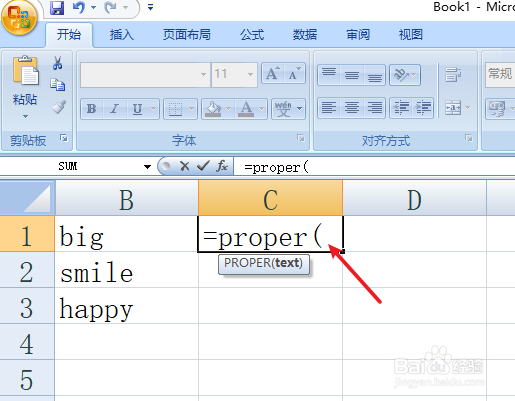
Task: Toggle italic formatting
Action: click(x=114, y=109)
